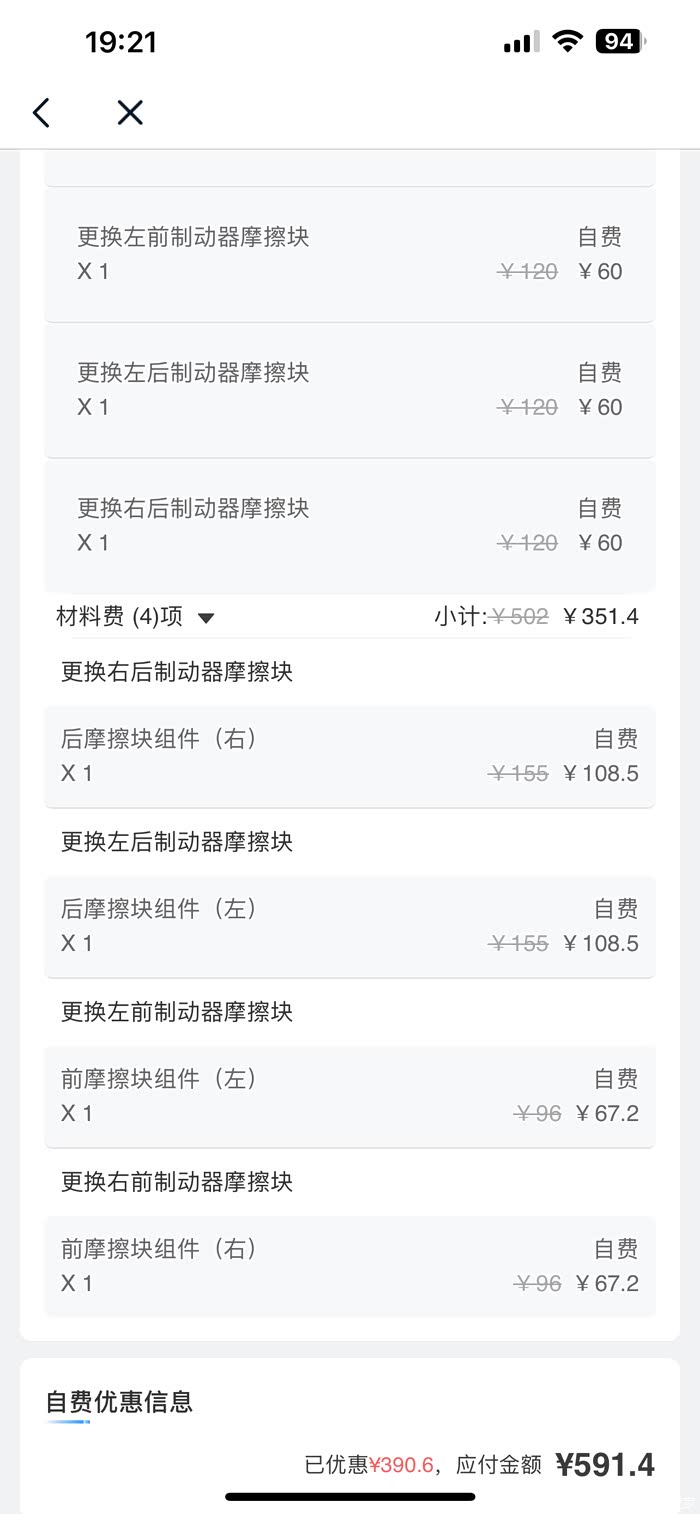Open the 后摩擦块组件（左） parts card
Viewport: 700px width, 1514px height.
tap(350, 926)
